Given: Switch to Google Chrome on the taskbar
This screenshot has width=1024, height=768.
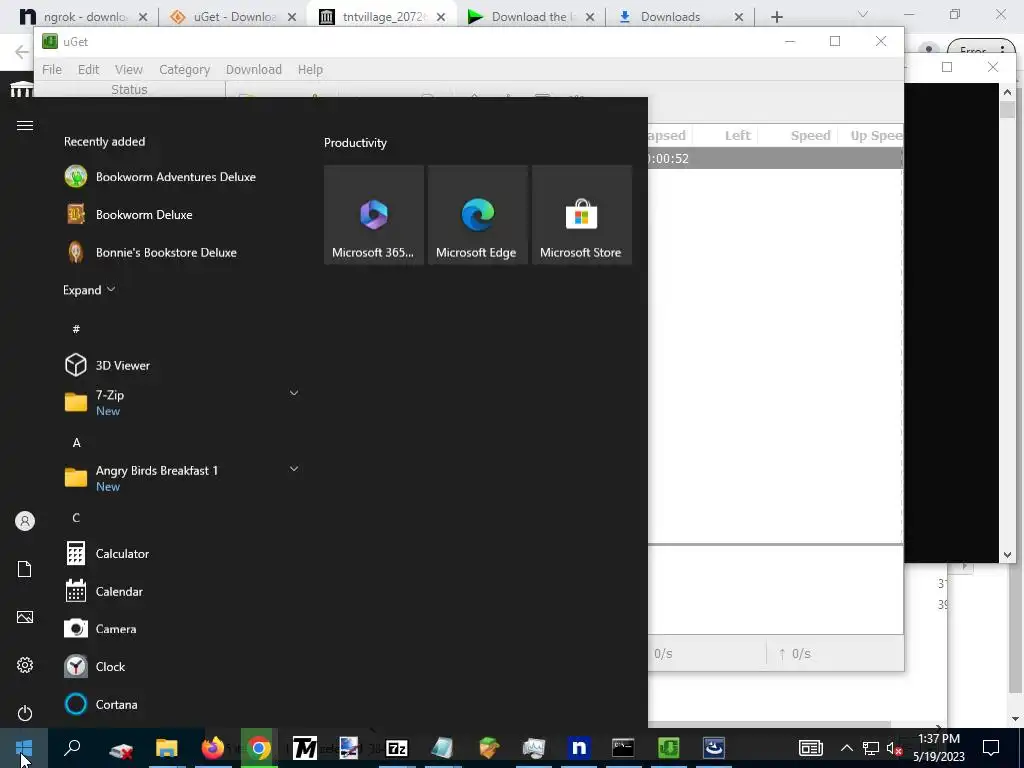Looking at the screenshot, I should coord(259,748).
